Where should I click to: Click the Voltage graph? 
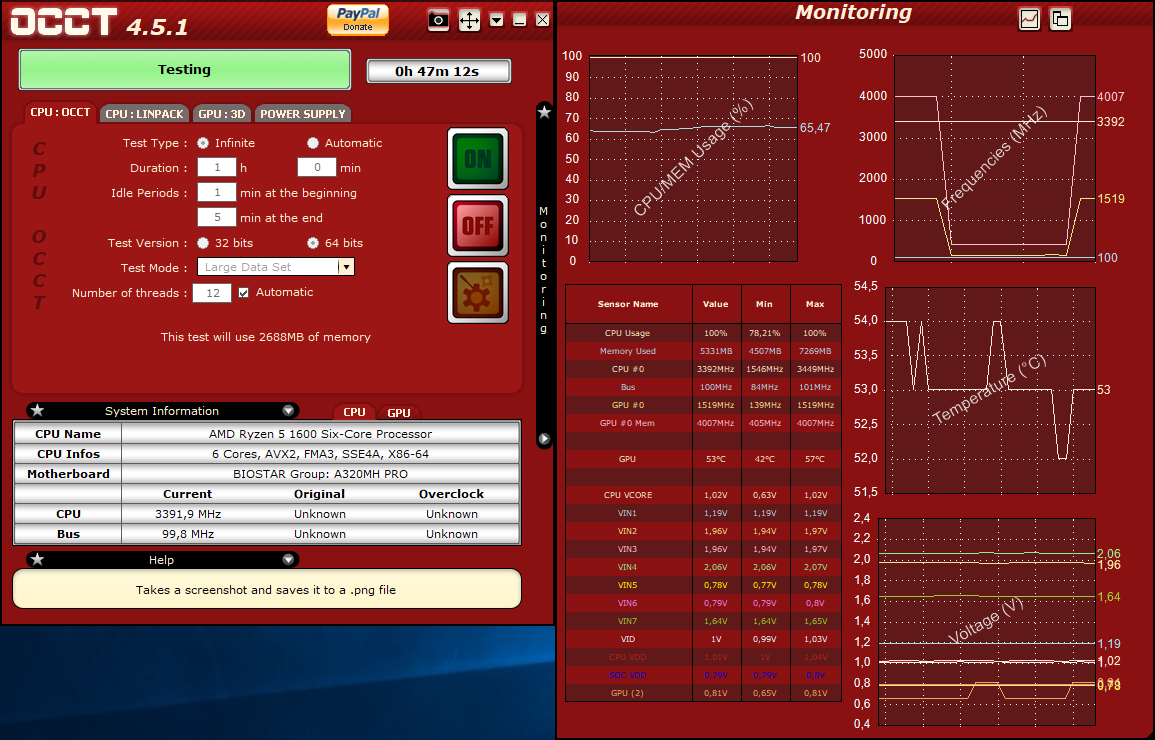click(x=987, y=621)
